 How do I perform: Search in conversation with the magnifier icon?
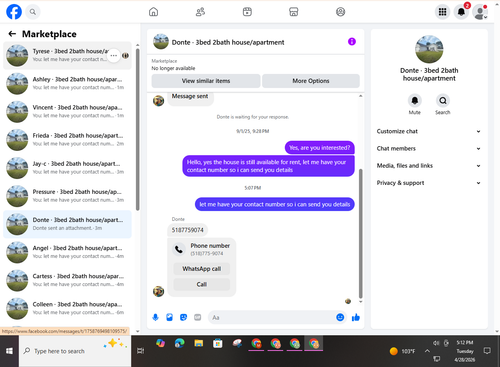click(443, 100)
